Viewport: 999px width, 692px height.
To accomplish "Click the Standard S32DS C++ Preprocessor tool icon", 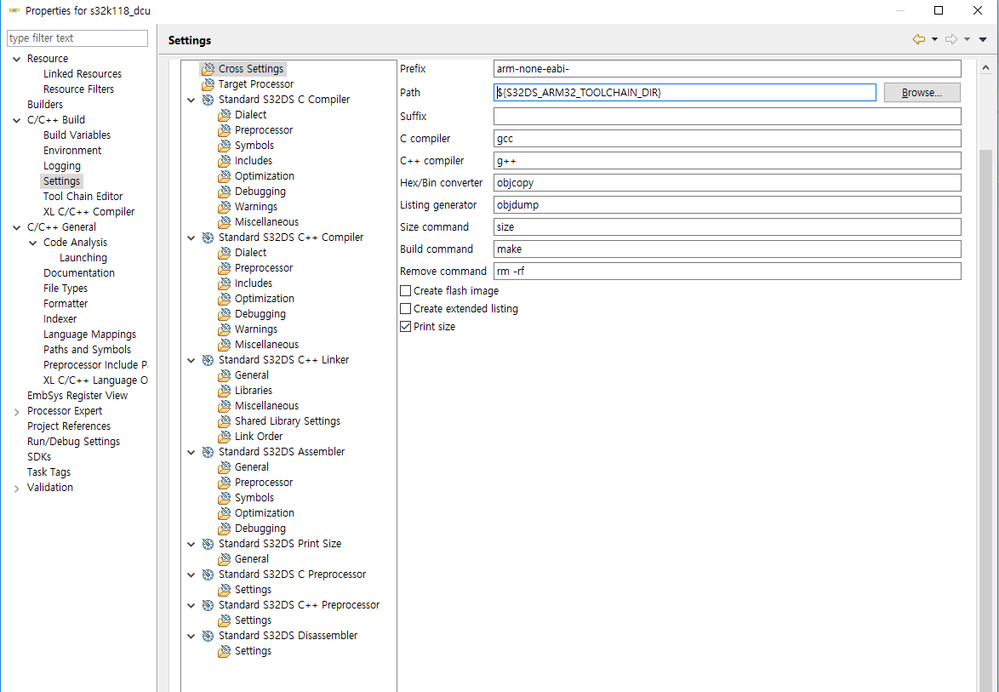I will pyautogui.click(x=208, y=605).
